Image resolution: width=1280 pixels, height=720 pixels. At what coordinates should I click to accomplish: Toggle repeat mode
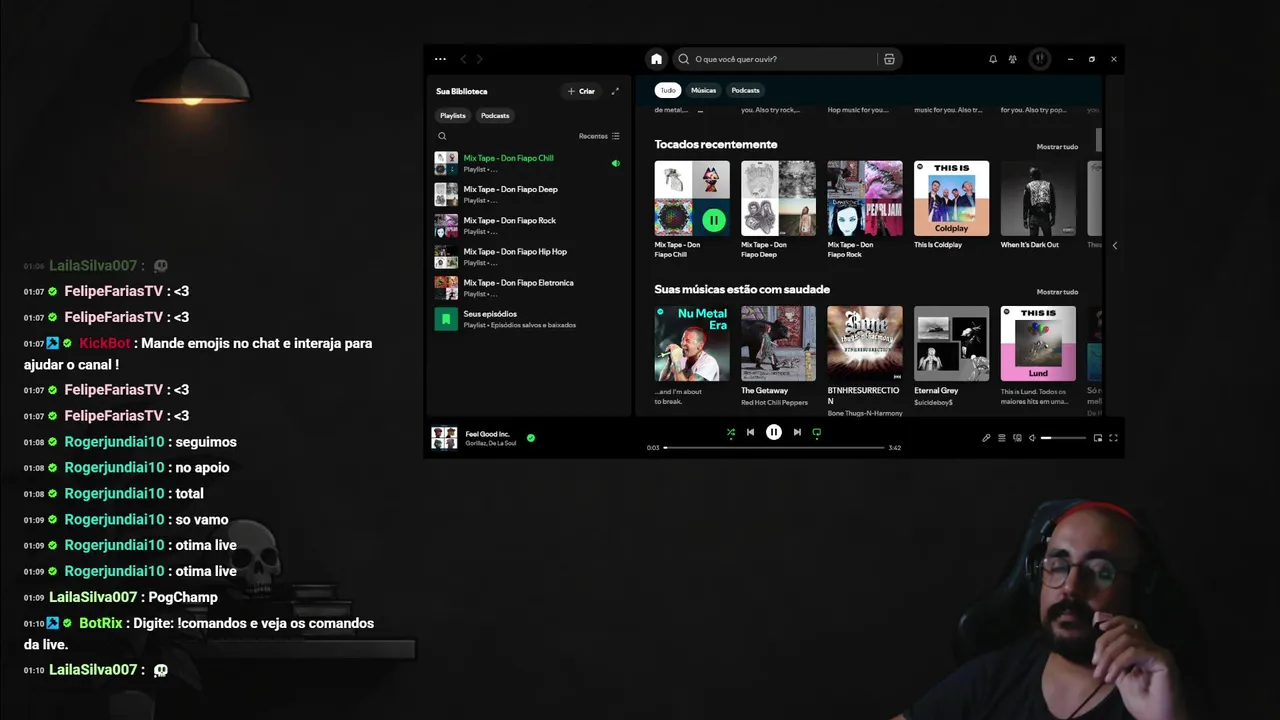817,432
